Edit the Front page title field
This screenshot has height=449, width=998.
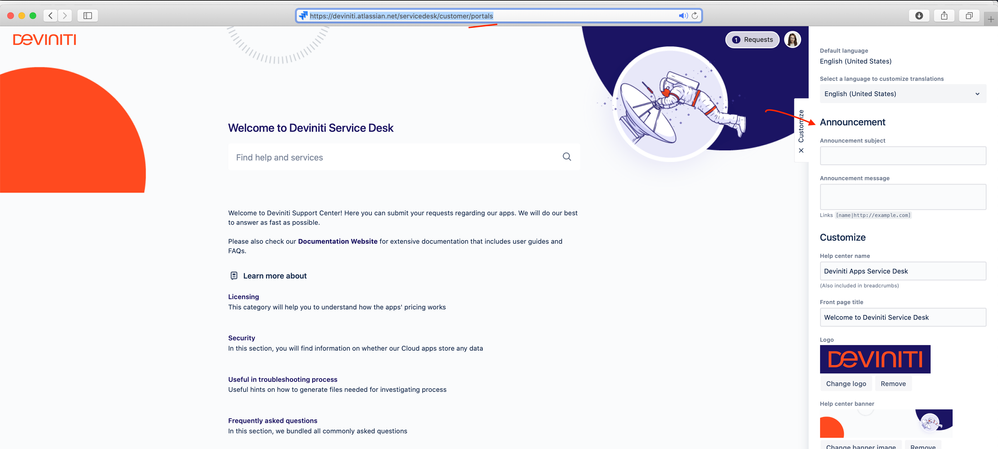(903, 317)
